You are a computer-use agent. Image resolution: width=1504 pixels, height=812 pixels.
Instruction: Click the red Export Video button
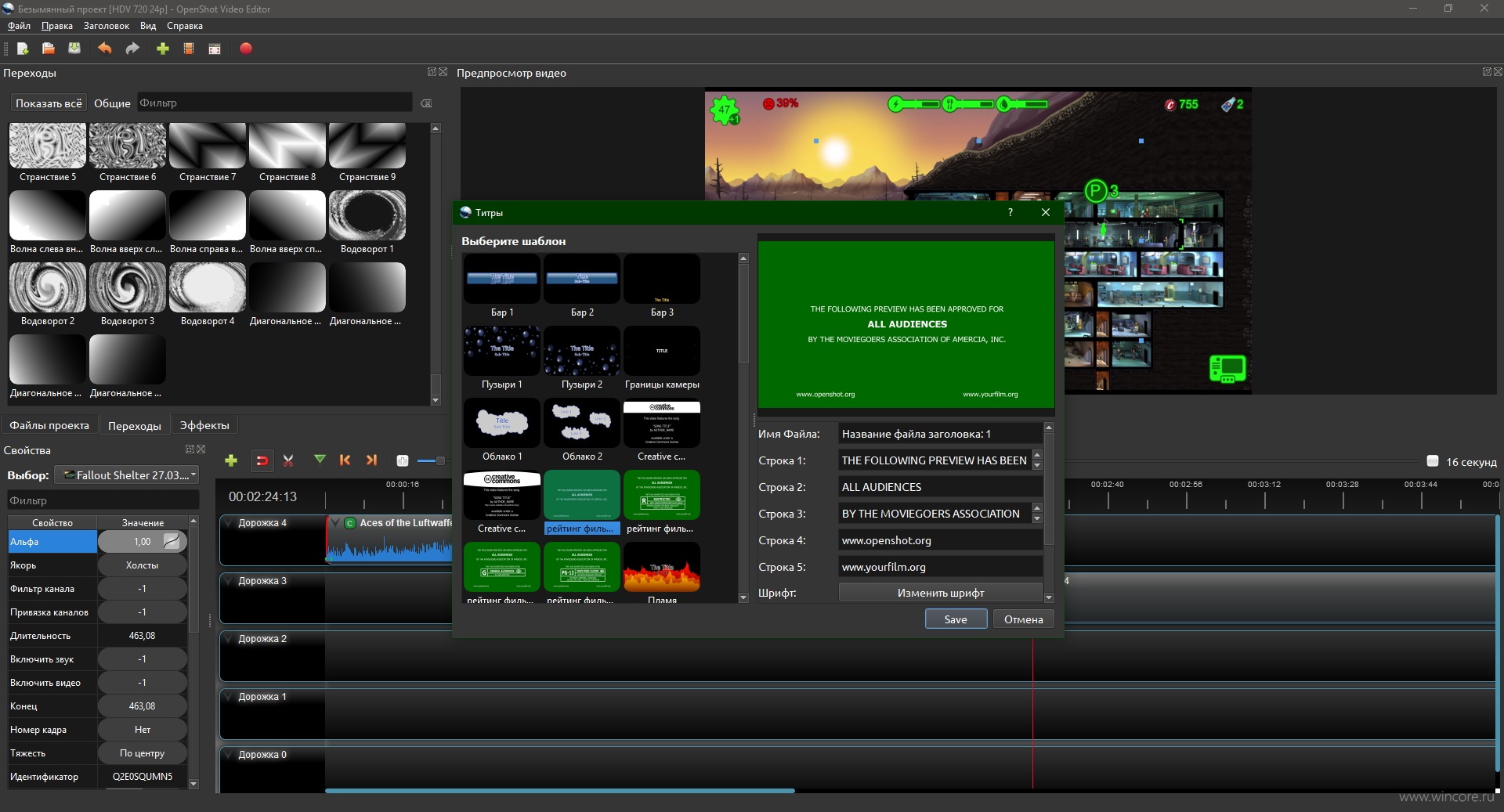(245, 49)
